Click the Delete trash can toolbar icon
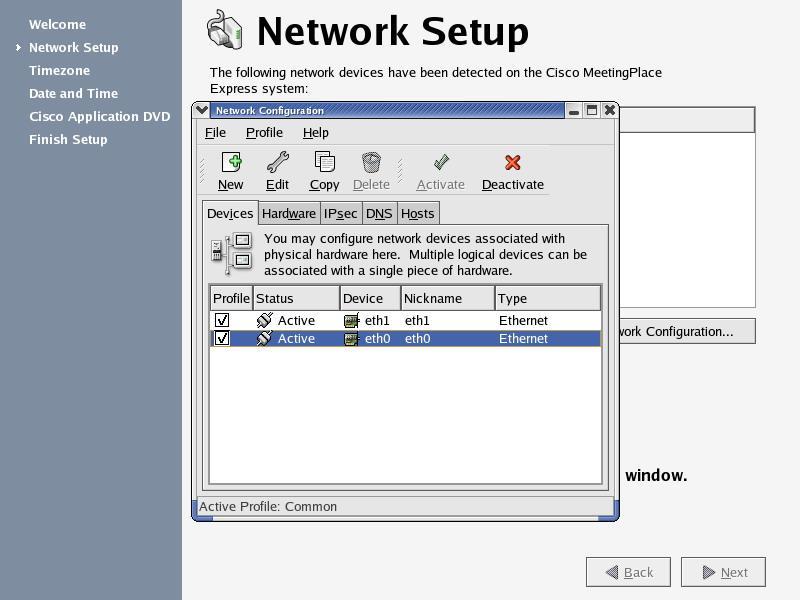 click(x=371, y=163)
